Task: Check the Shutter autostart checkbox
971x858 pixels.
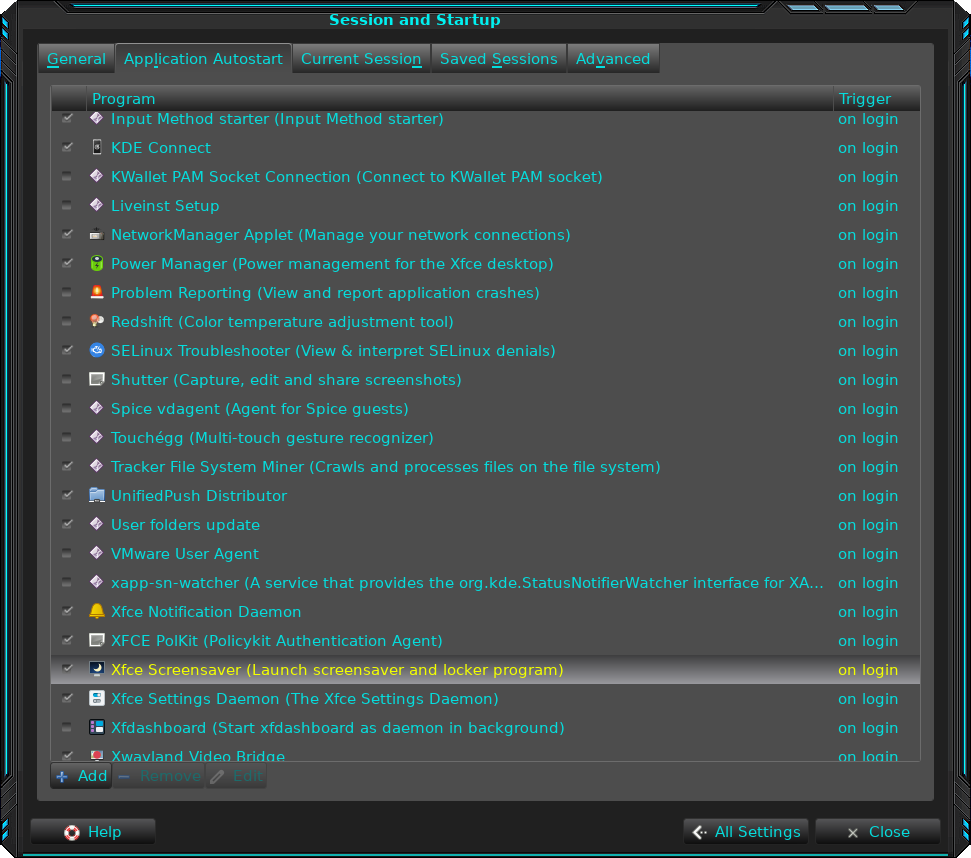Action: tap(67, 379)
